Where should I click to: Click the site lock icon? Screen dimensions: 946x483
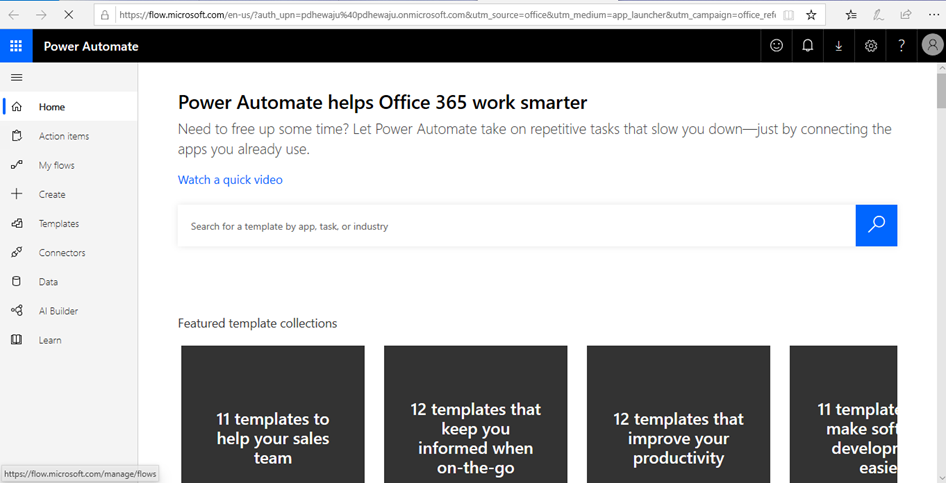point(105,15)
